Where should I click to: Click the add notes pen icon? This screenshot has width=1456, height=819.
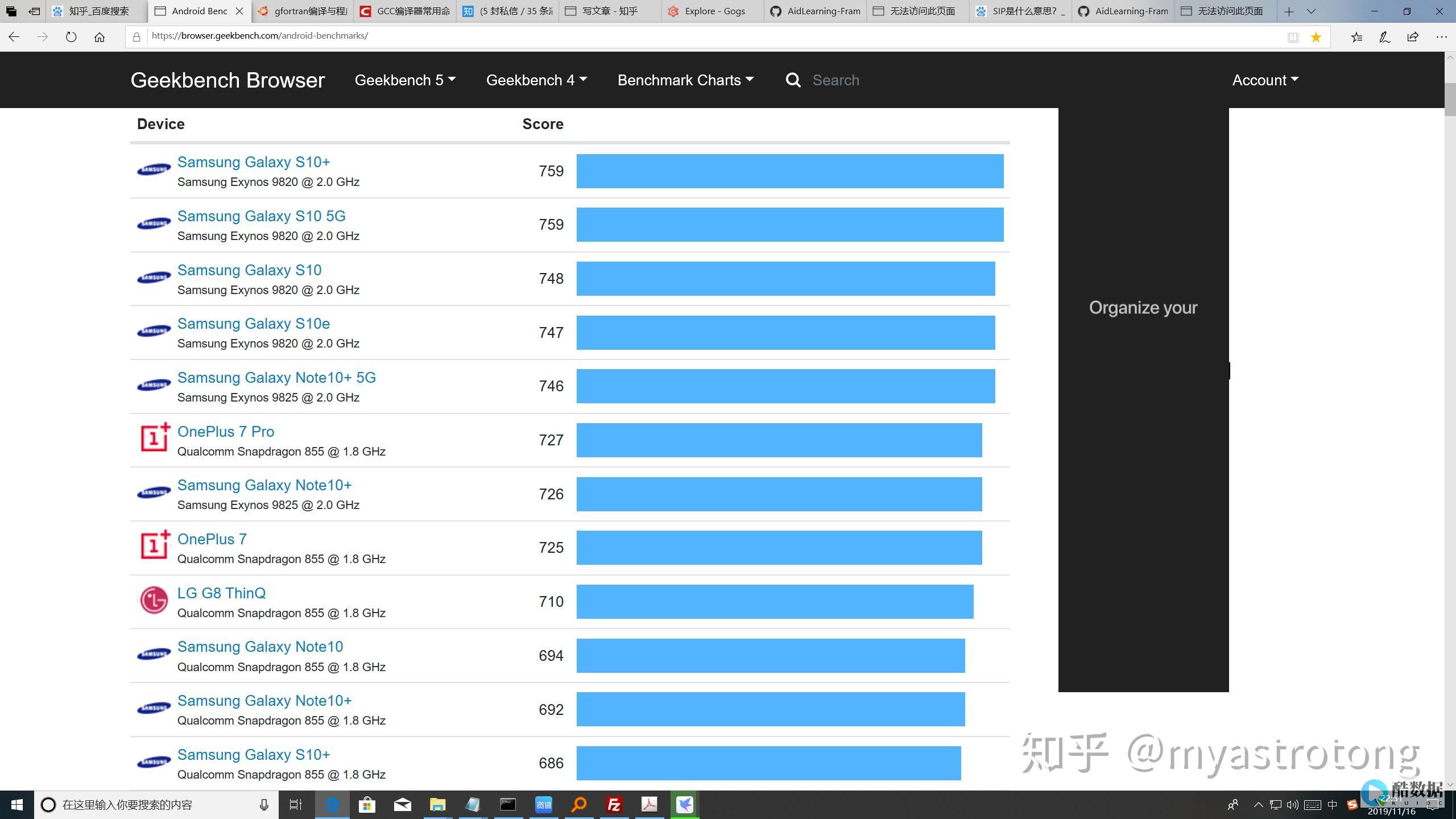point(1384,37)
